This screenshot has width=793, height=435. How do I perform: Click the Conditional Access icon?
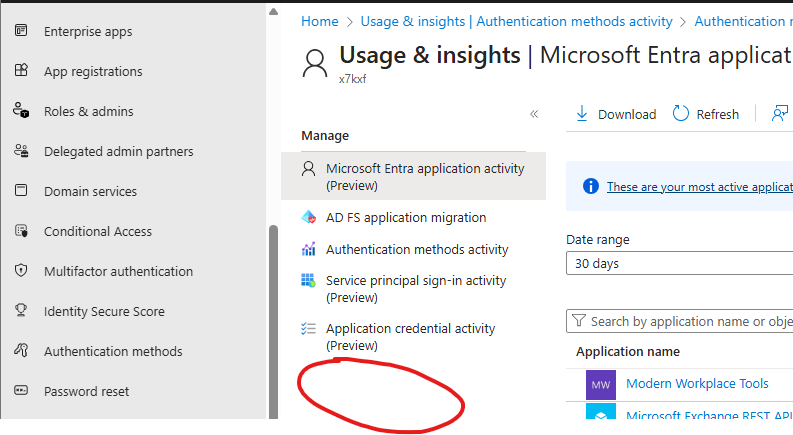coord(21,231)
